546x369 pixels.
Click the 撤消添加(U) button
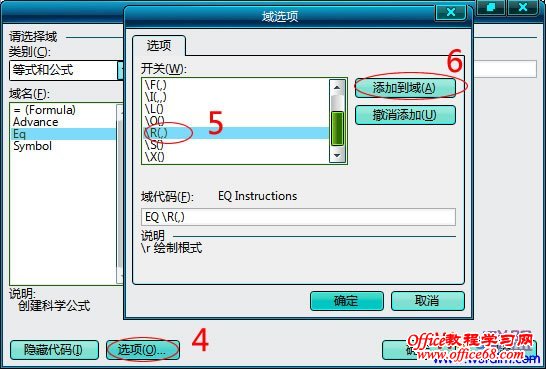click(x=405, y=115)
